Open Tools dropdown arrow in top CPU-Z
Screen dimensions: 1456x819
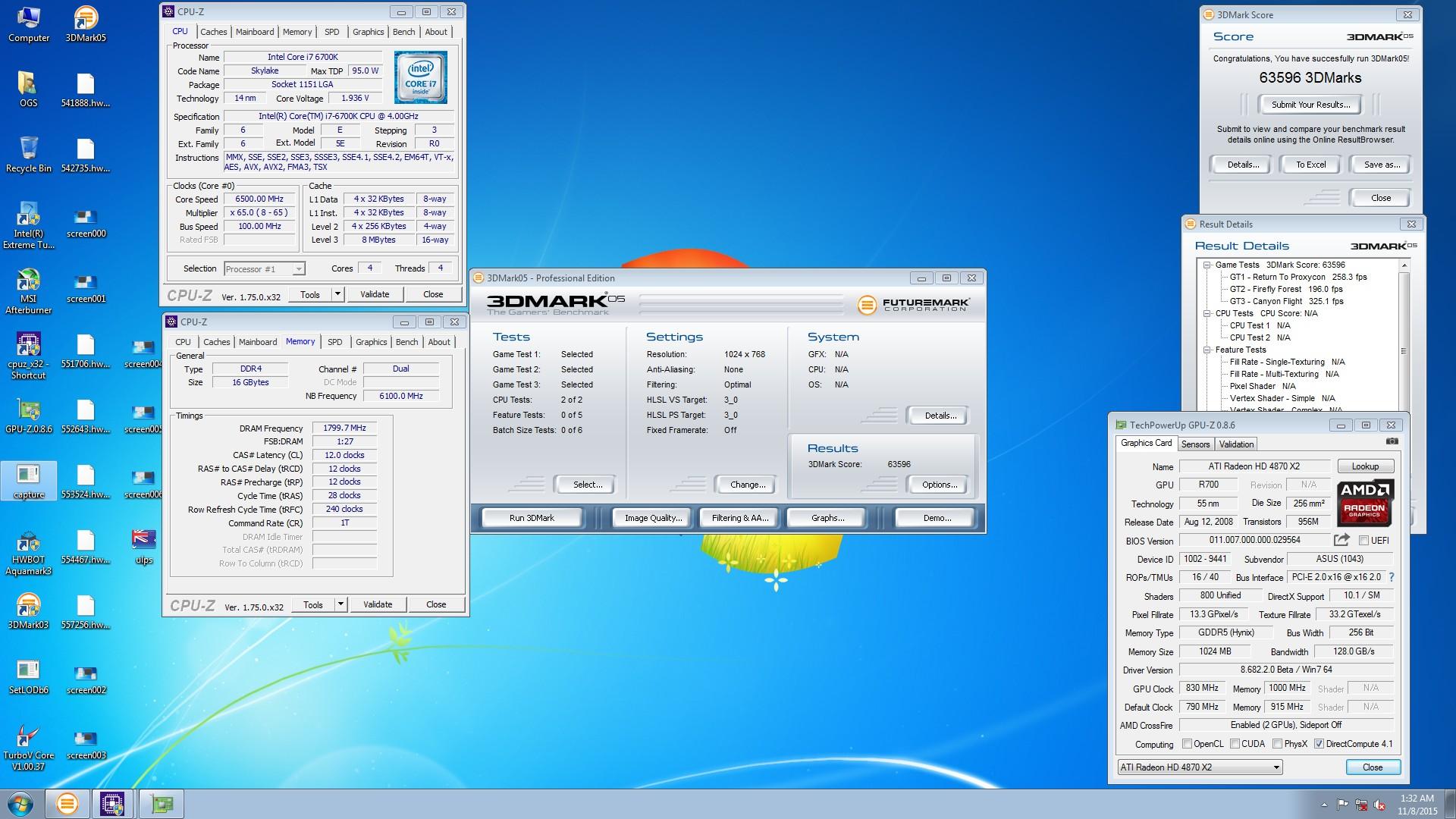[x=337, y=294]
